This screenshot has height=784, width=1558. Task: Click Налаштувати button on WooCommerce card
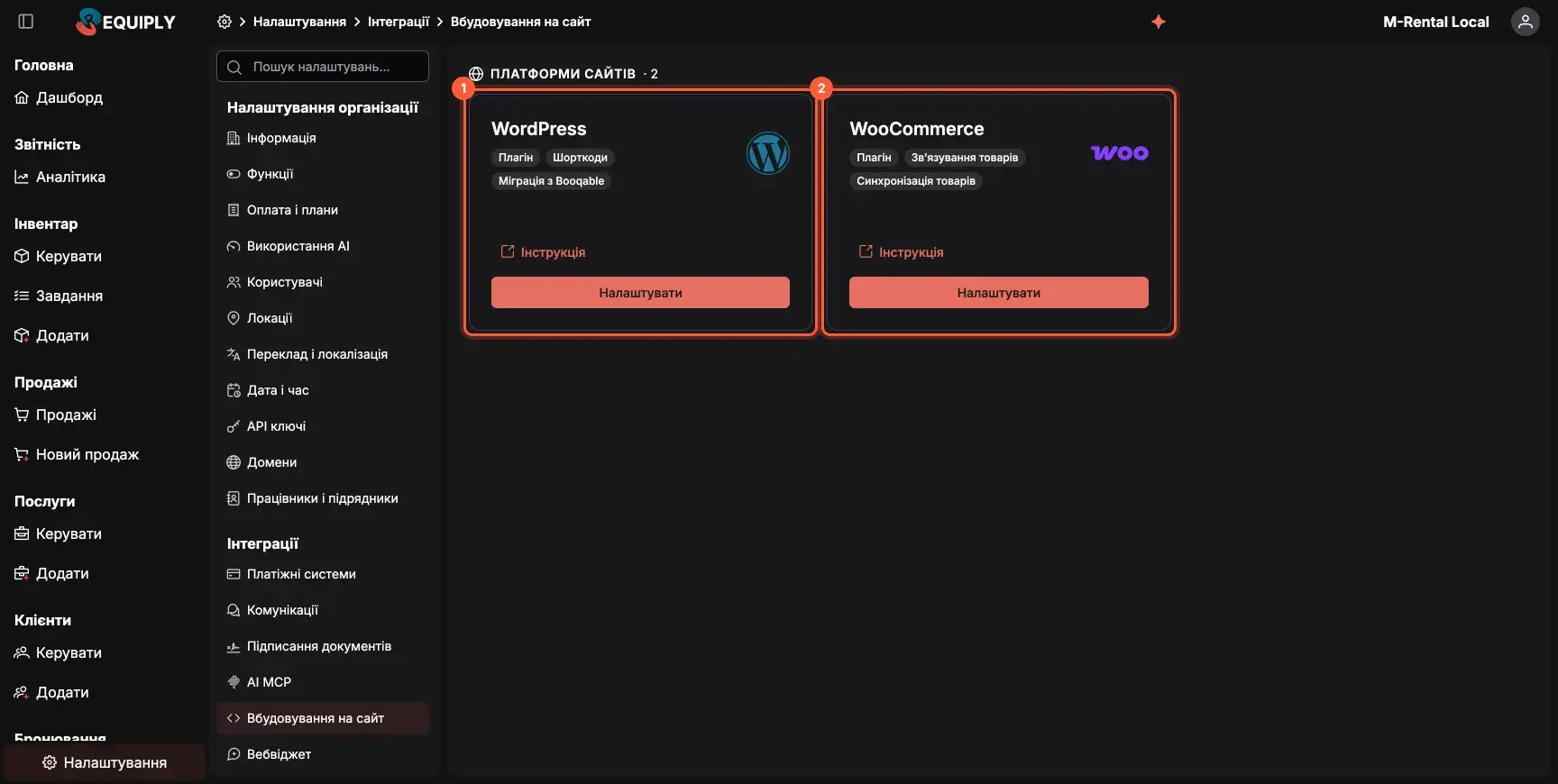[x=999, y=293]
